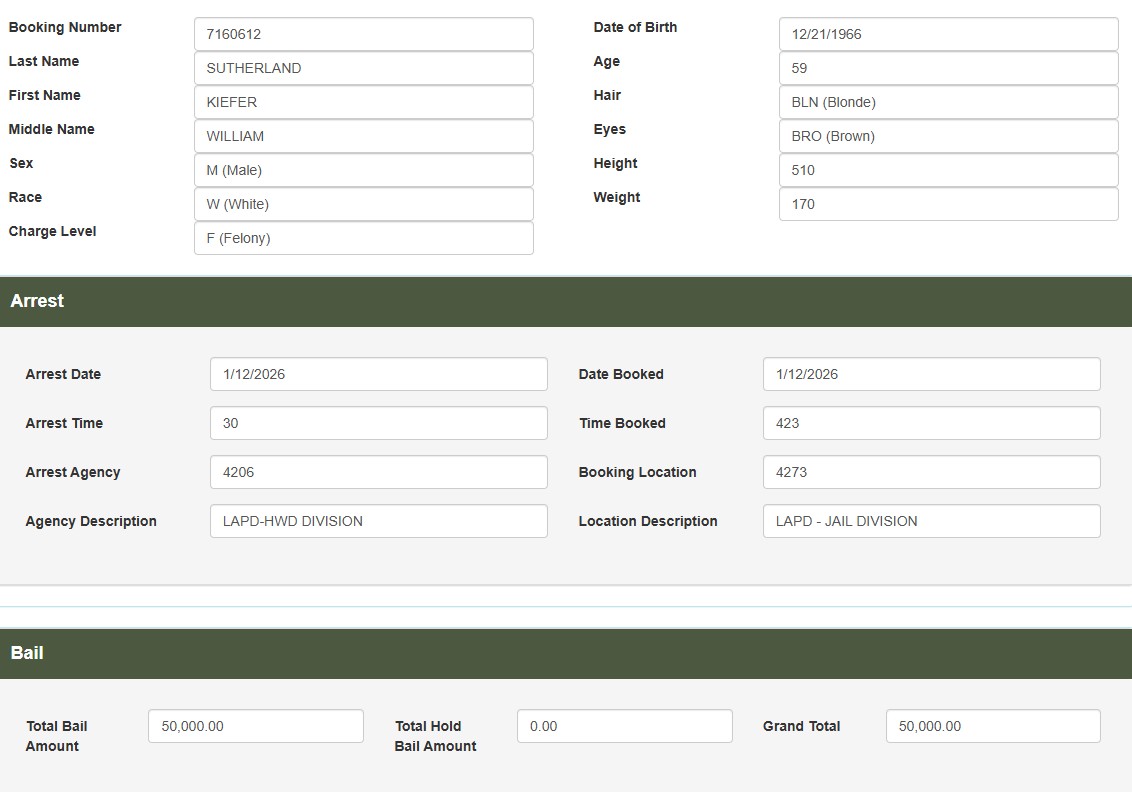Click the Height label text

pyautogui.click(x=615, y=163)
